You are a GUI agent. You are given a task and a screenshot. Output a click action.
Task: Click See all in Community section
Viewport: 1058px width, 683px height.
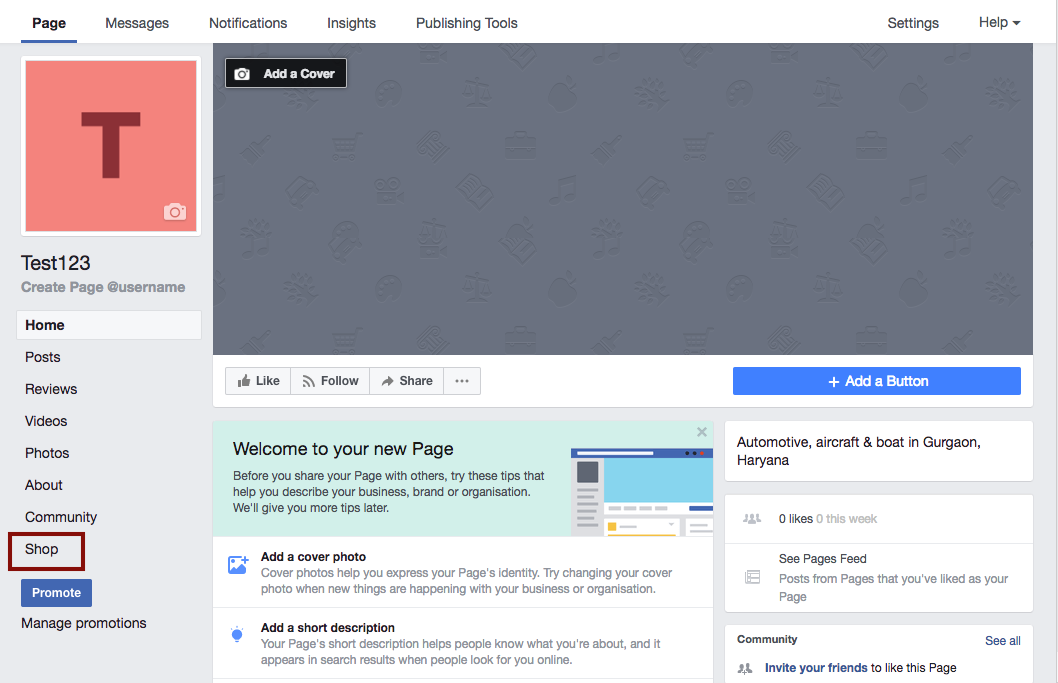point(1003,640)
